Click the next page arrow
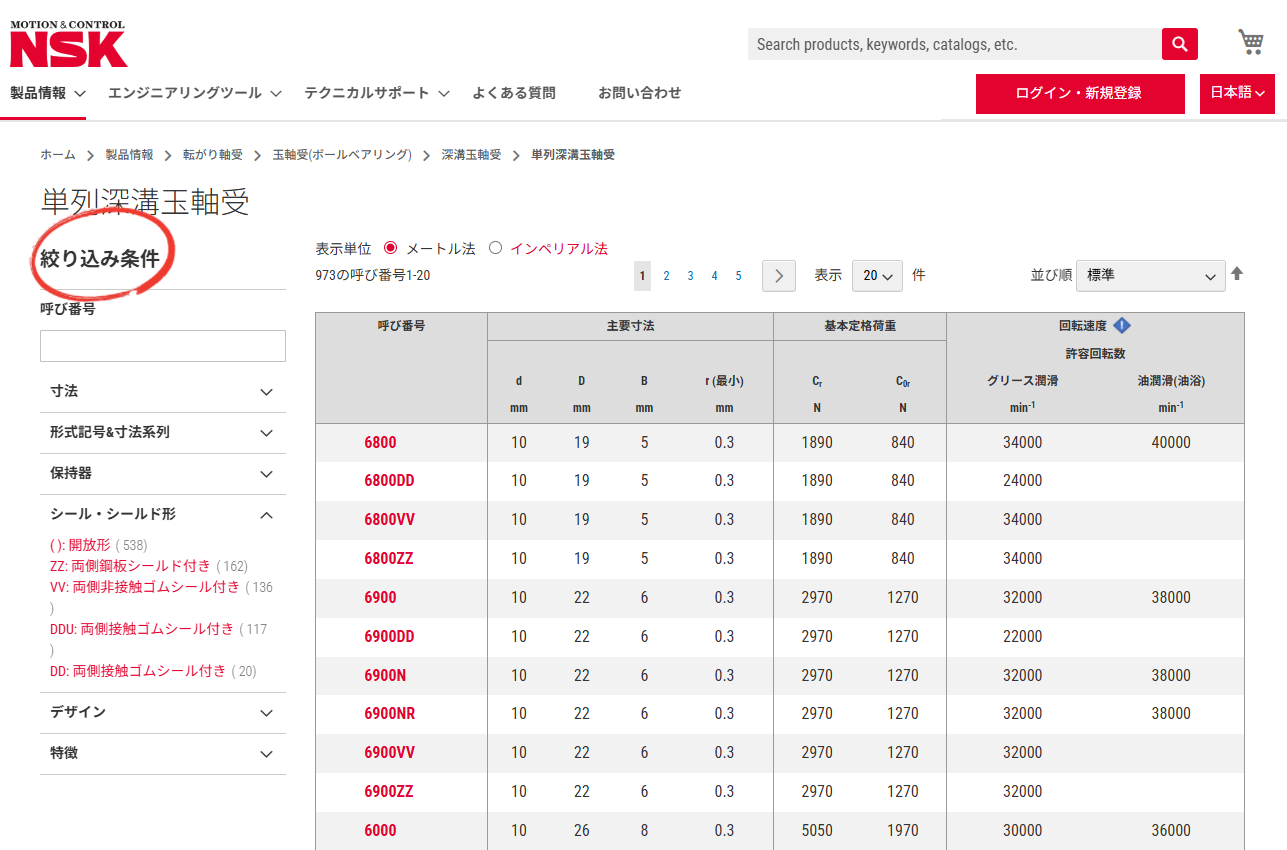1287x850 pixels. [778, 275]
